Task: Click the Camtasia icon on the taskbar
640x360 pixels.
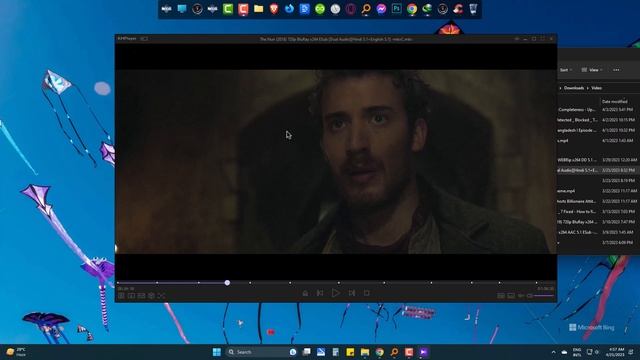Action: pos(409,352)
